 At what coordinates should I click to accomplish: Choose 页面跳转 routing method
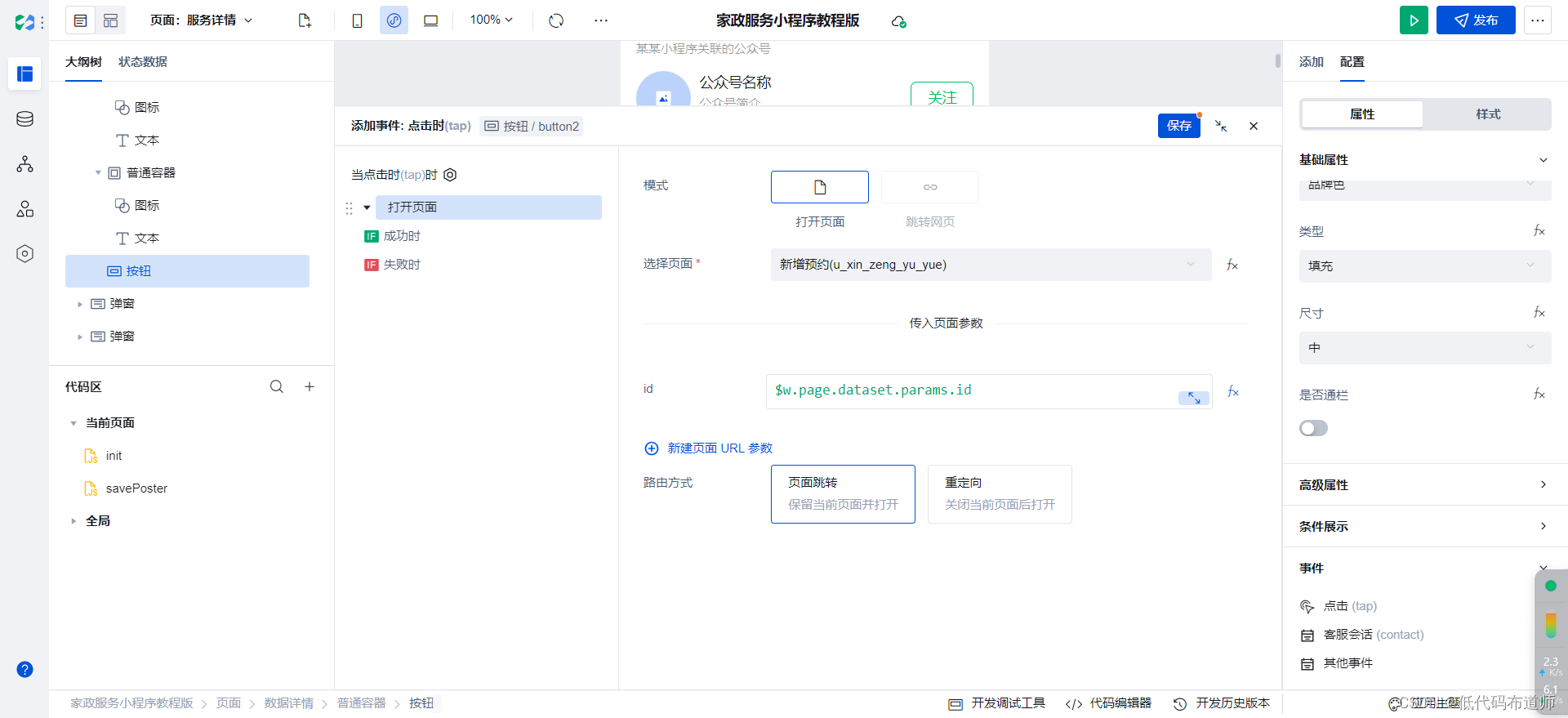coord(843,494)
